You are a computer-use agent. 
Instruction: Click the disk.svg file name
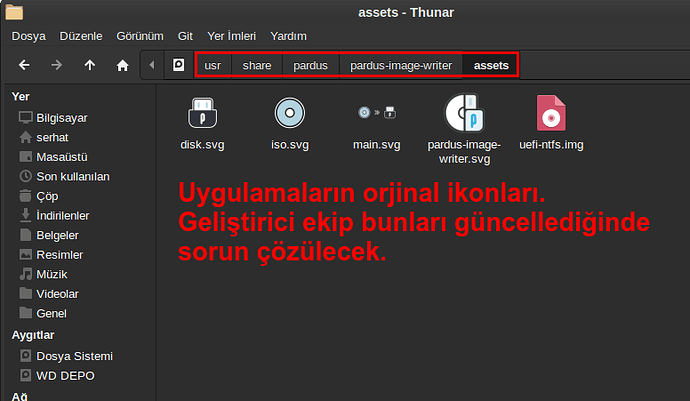pyautogui.click(x=202, y=145)
